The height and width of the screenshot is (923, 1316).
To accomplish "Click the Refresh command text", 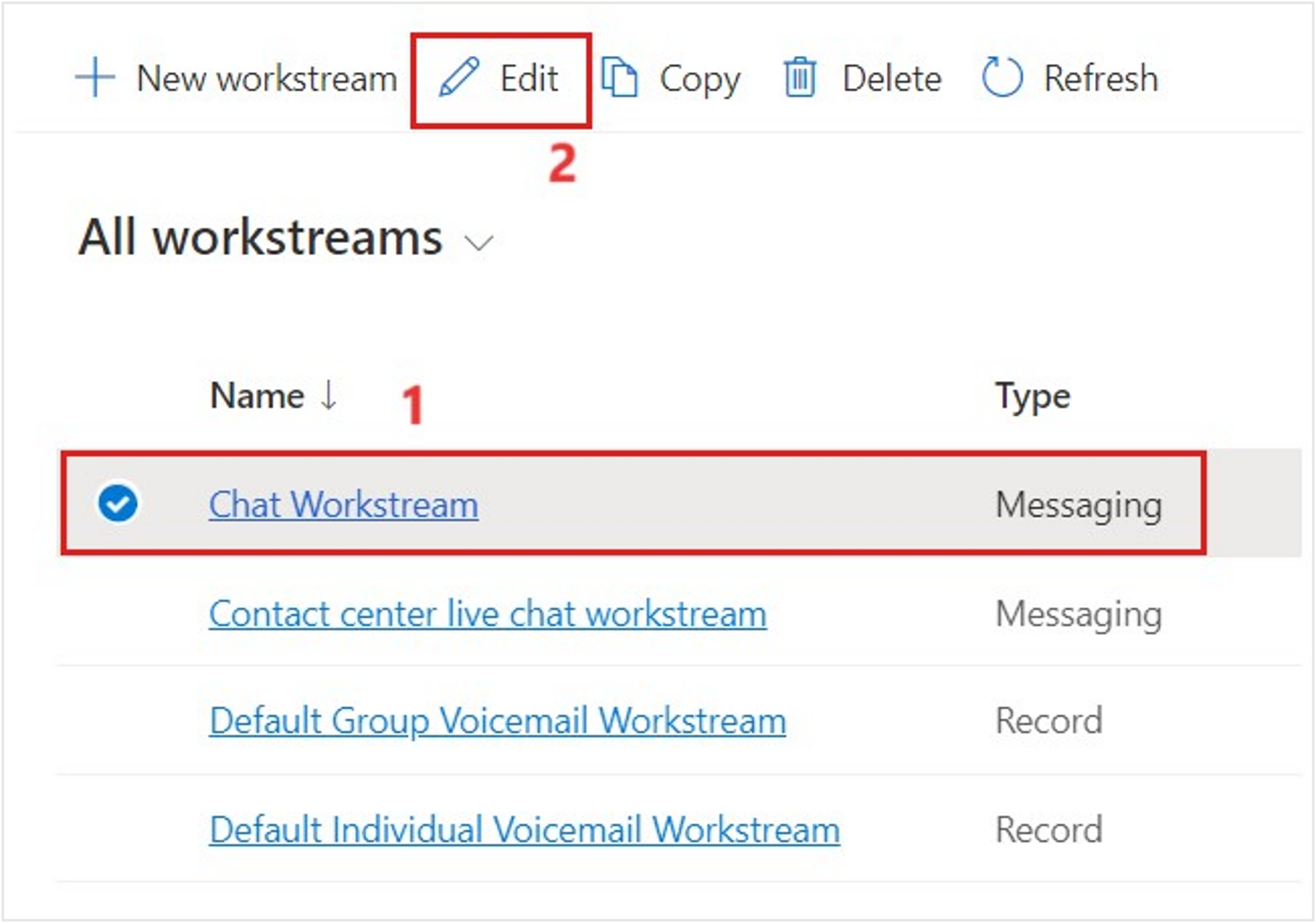I will pyautogui.click(x=1101, y=78).
